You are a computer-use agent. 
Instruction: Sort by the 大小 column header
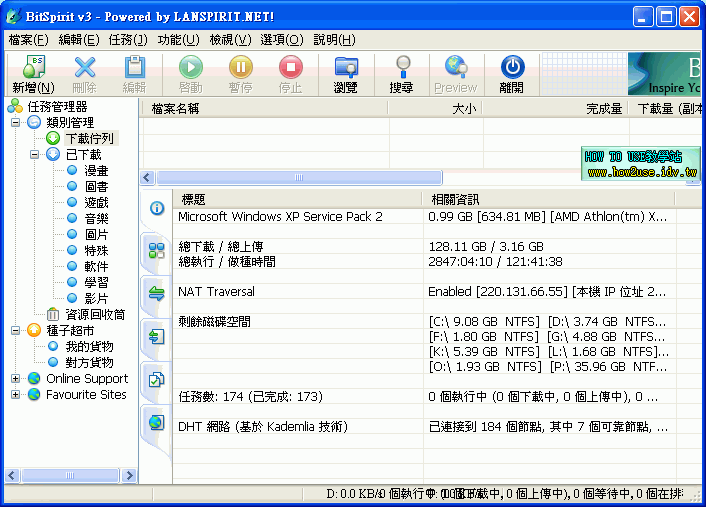pyautogui.click(x=435, y=109)
